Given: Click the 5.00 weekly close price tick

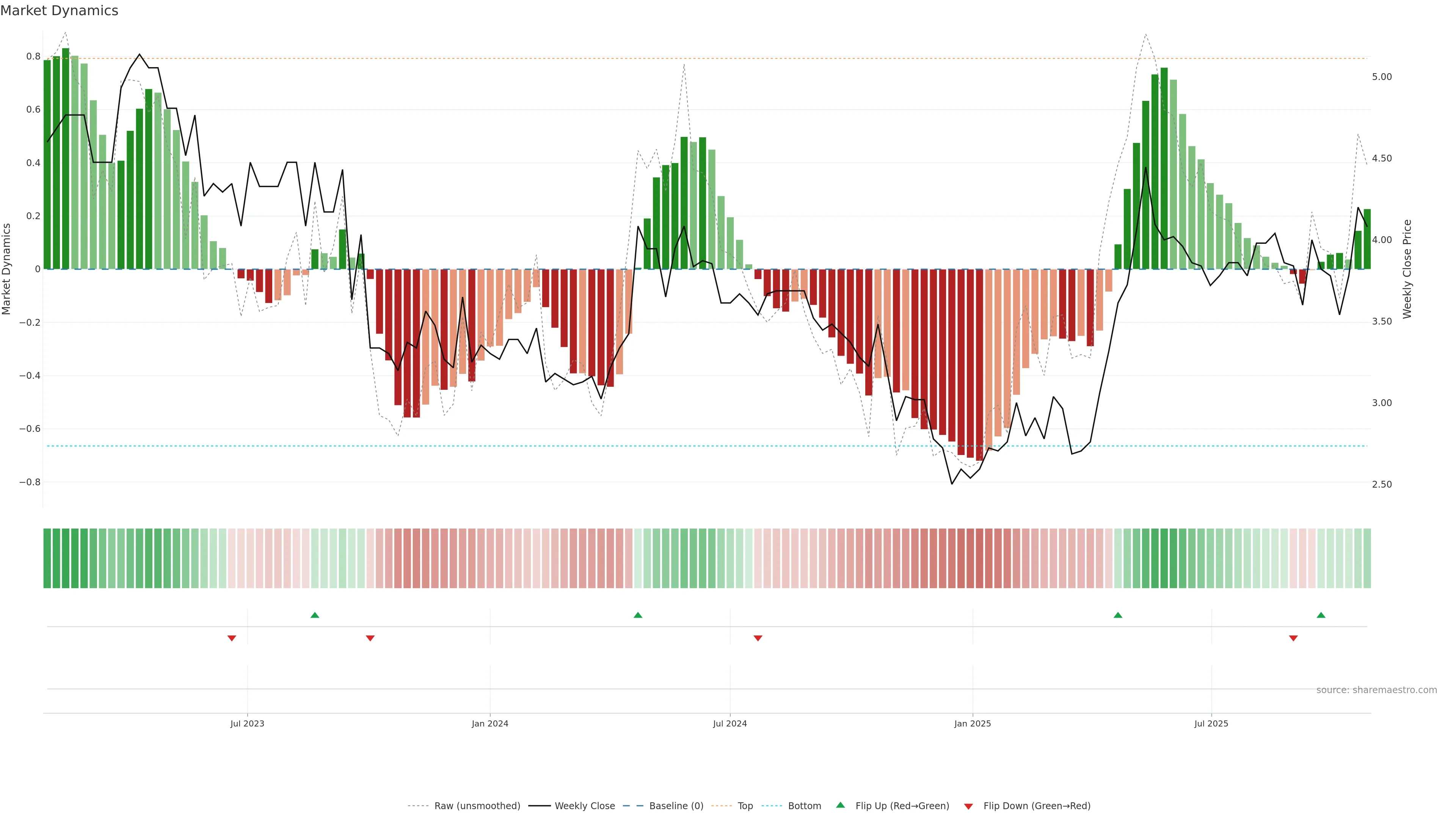Looking at the screenshot, I should point(1382,77).
